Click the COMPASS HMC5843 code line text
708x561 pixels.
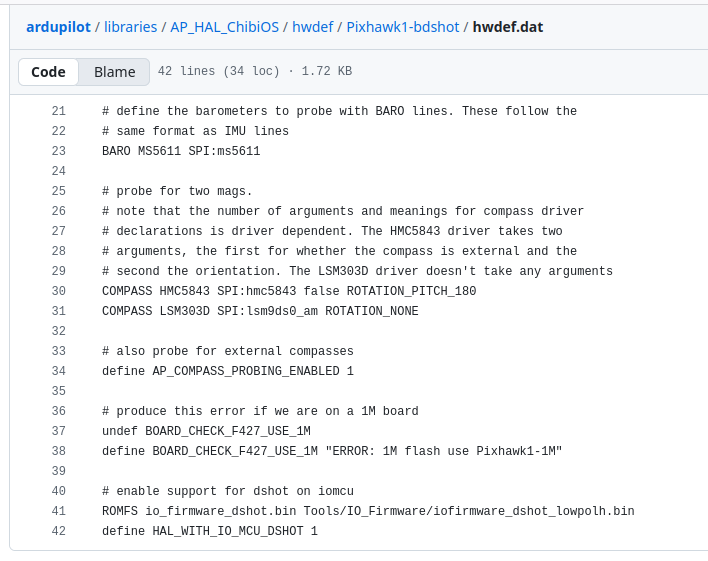[x=289, y=291]
